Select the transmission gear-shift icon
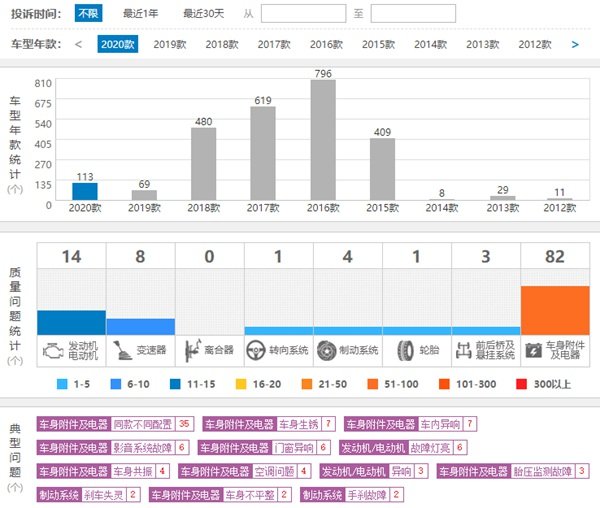Image resolution: width=600 pixels, height=508 pixels. pyautogui.click(x=121, y=350)
